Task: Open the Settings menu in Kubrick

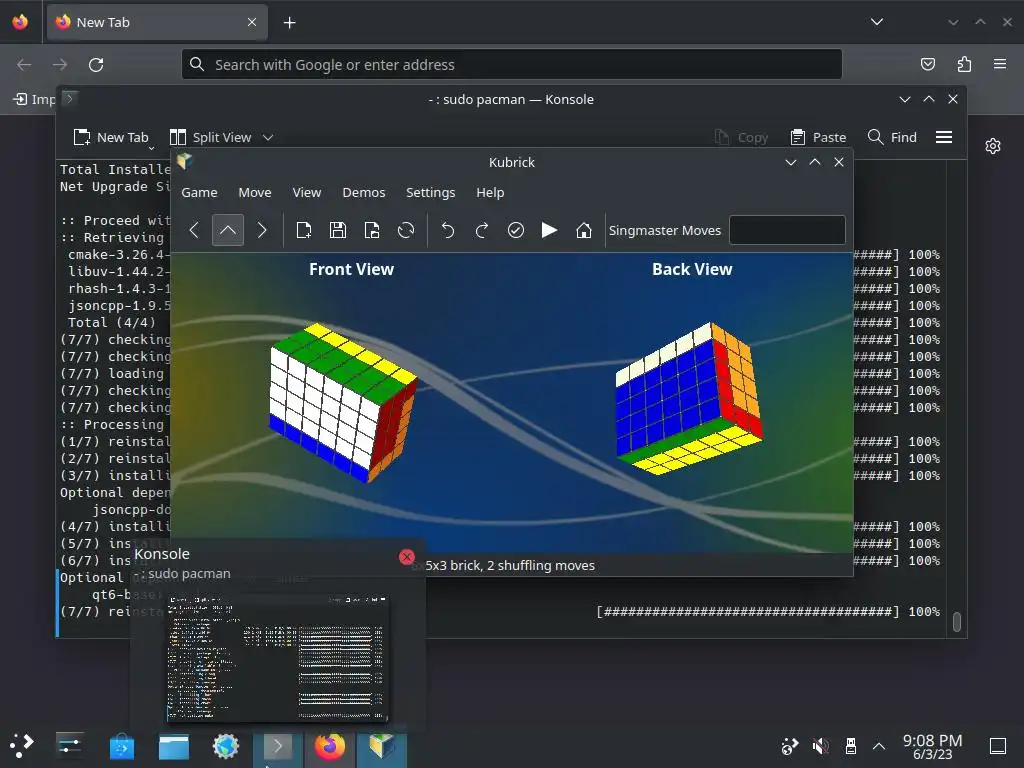Action: (x=430, y=193)
